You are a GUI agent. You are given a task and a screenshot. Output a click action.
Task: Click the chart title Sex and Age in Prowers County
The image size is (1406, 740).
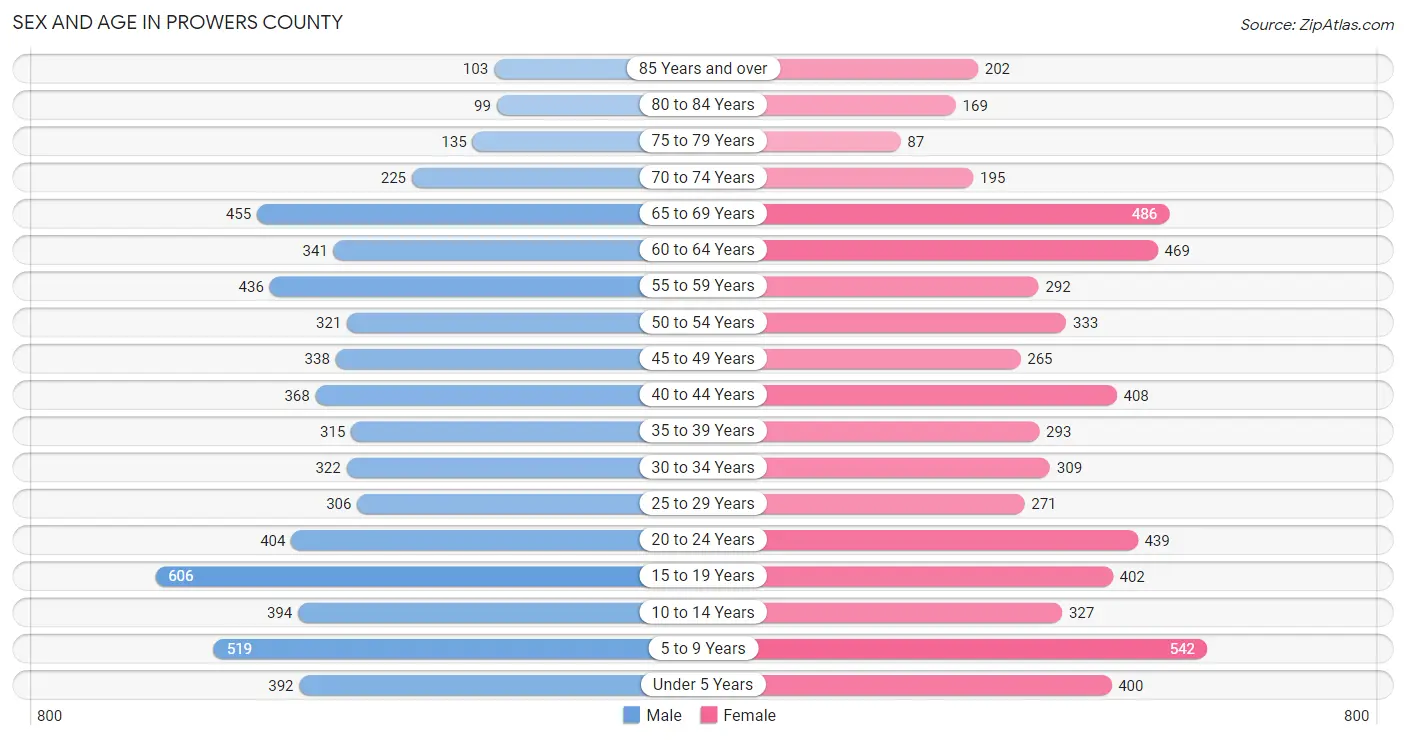tap(177, 22)
